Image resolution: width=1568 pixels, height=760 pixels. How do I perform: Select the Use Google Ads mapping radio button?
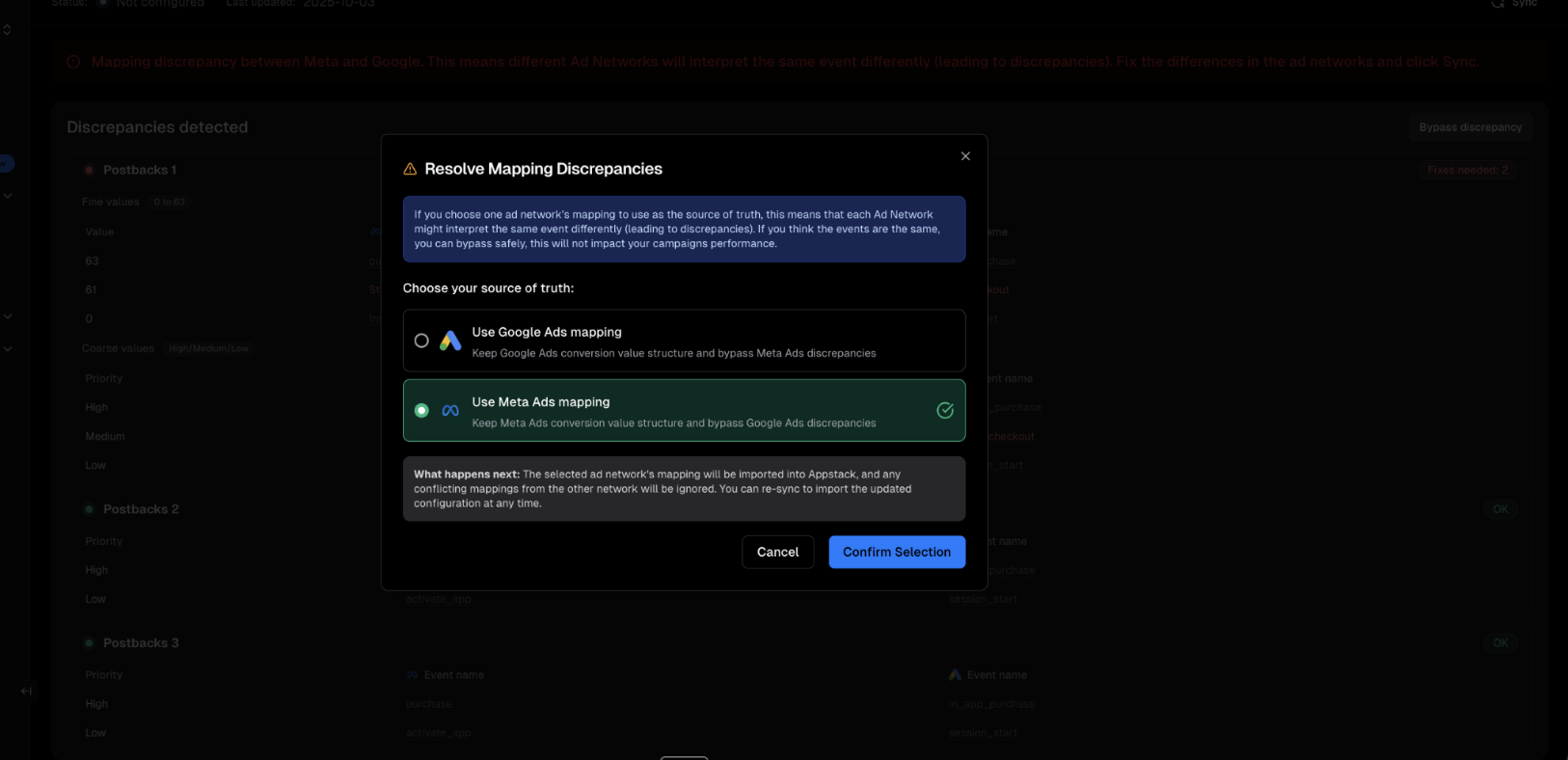(x=421, y=340)
